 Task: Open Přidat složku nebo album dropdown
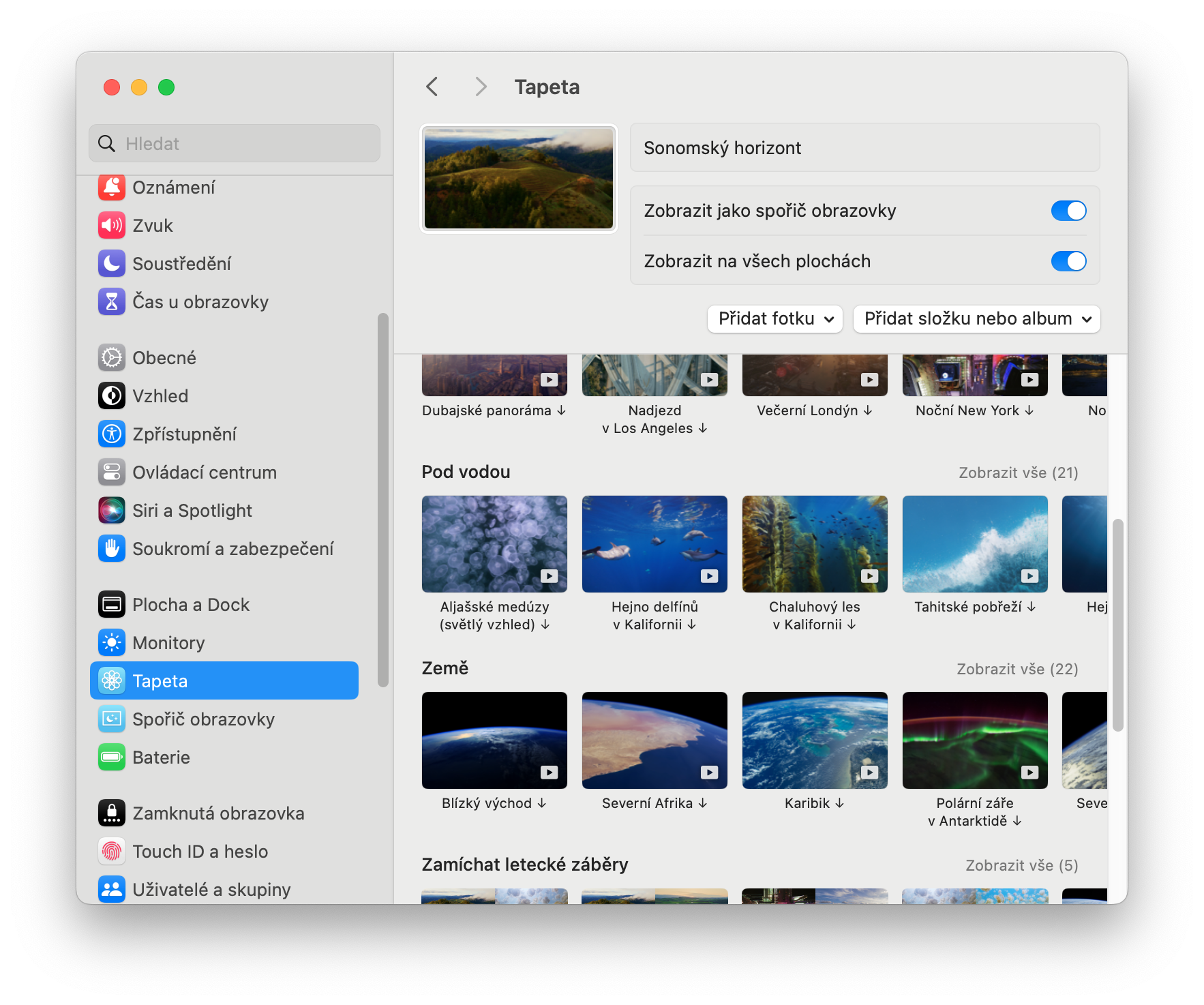point(976,319)
